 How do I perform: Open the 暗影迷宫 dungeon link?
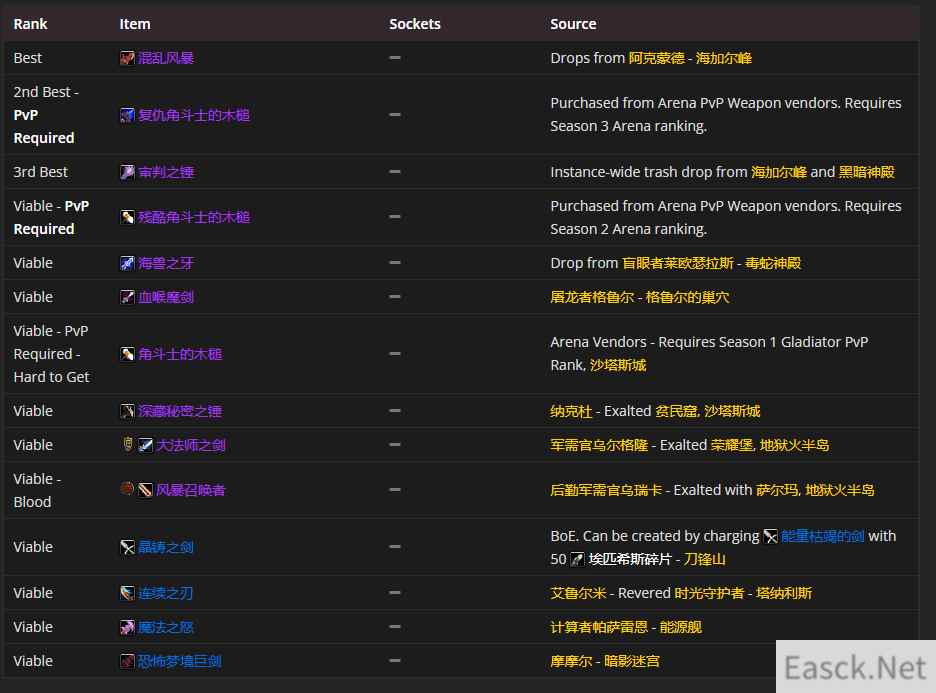click(632, 661)
